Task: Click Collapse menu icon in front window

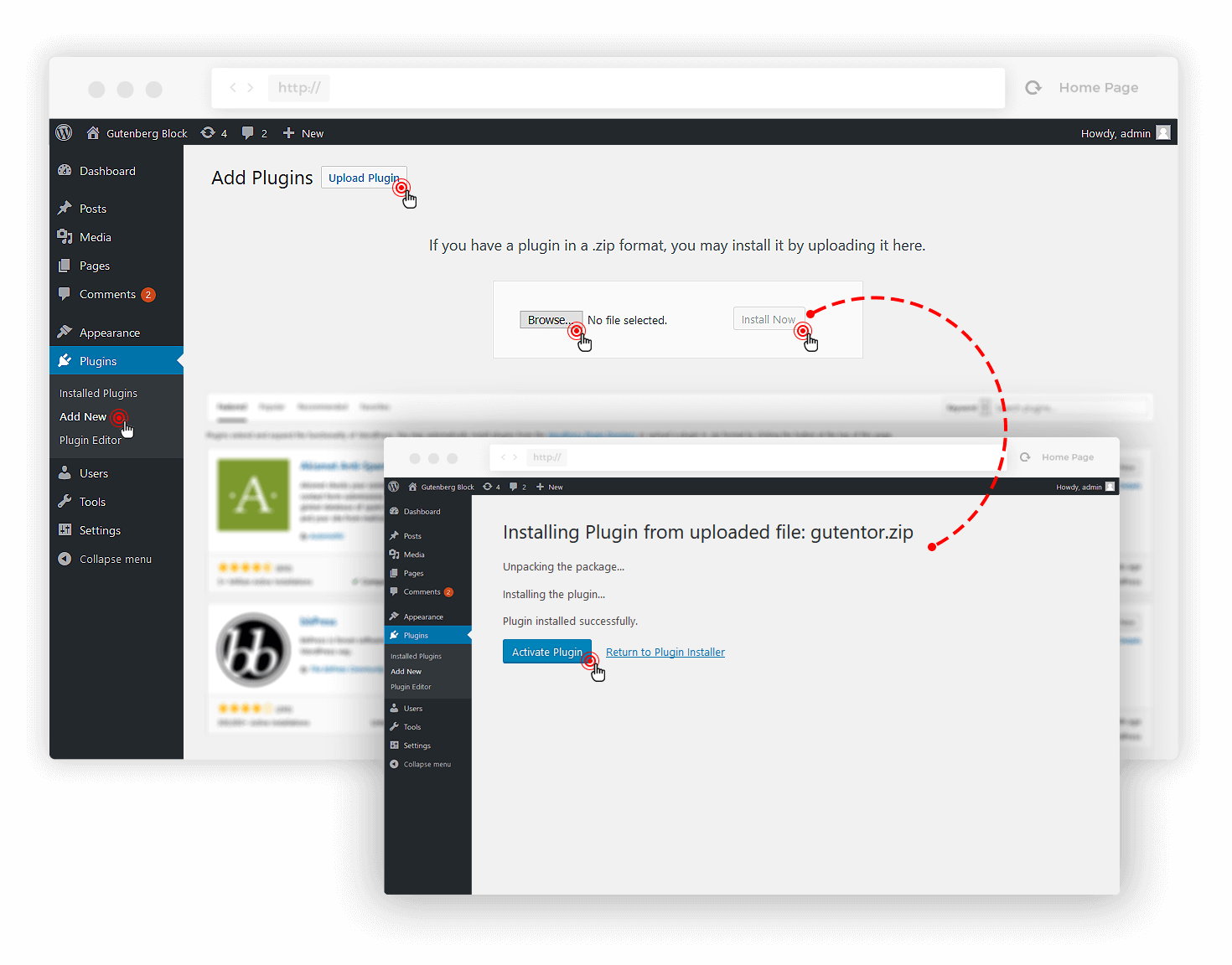Action: coord(394,764)
